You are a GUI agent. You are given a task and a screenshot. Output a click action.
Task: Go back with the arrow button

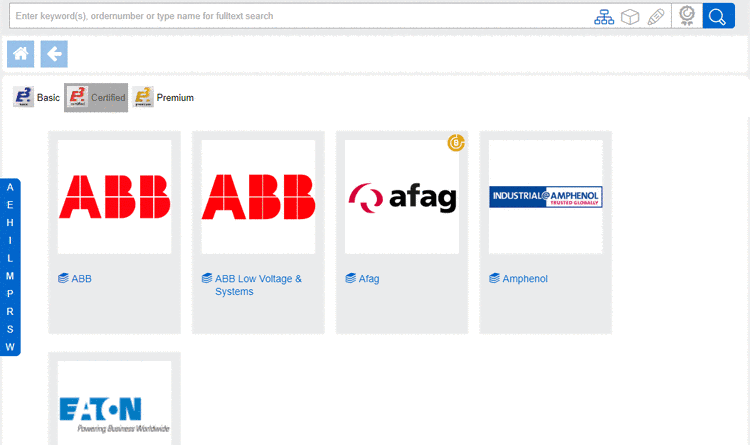click(54, 54)
